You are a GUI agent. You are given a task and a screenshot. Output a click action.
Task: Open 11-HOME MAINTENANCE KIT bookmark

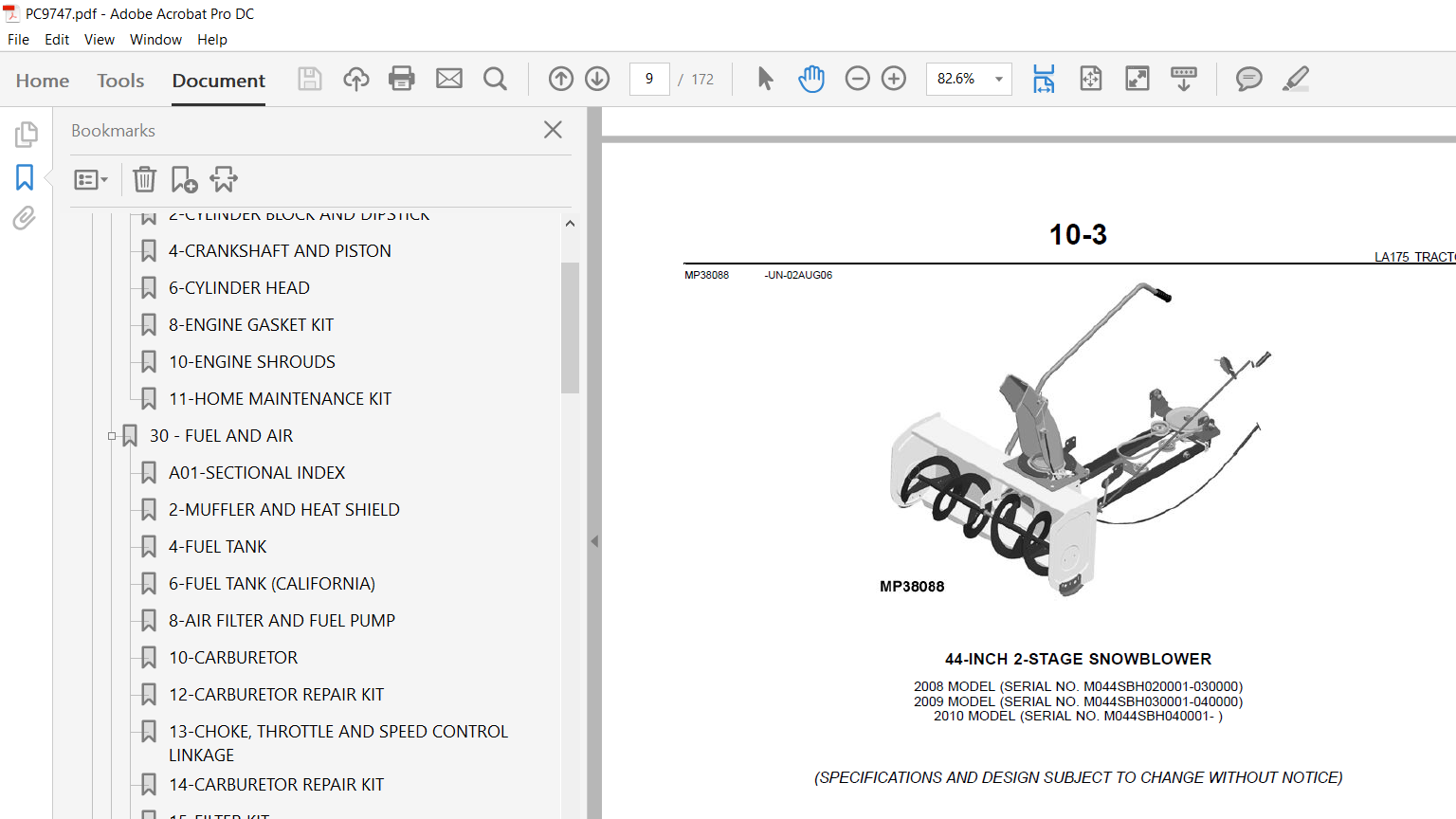point(280,399)
